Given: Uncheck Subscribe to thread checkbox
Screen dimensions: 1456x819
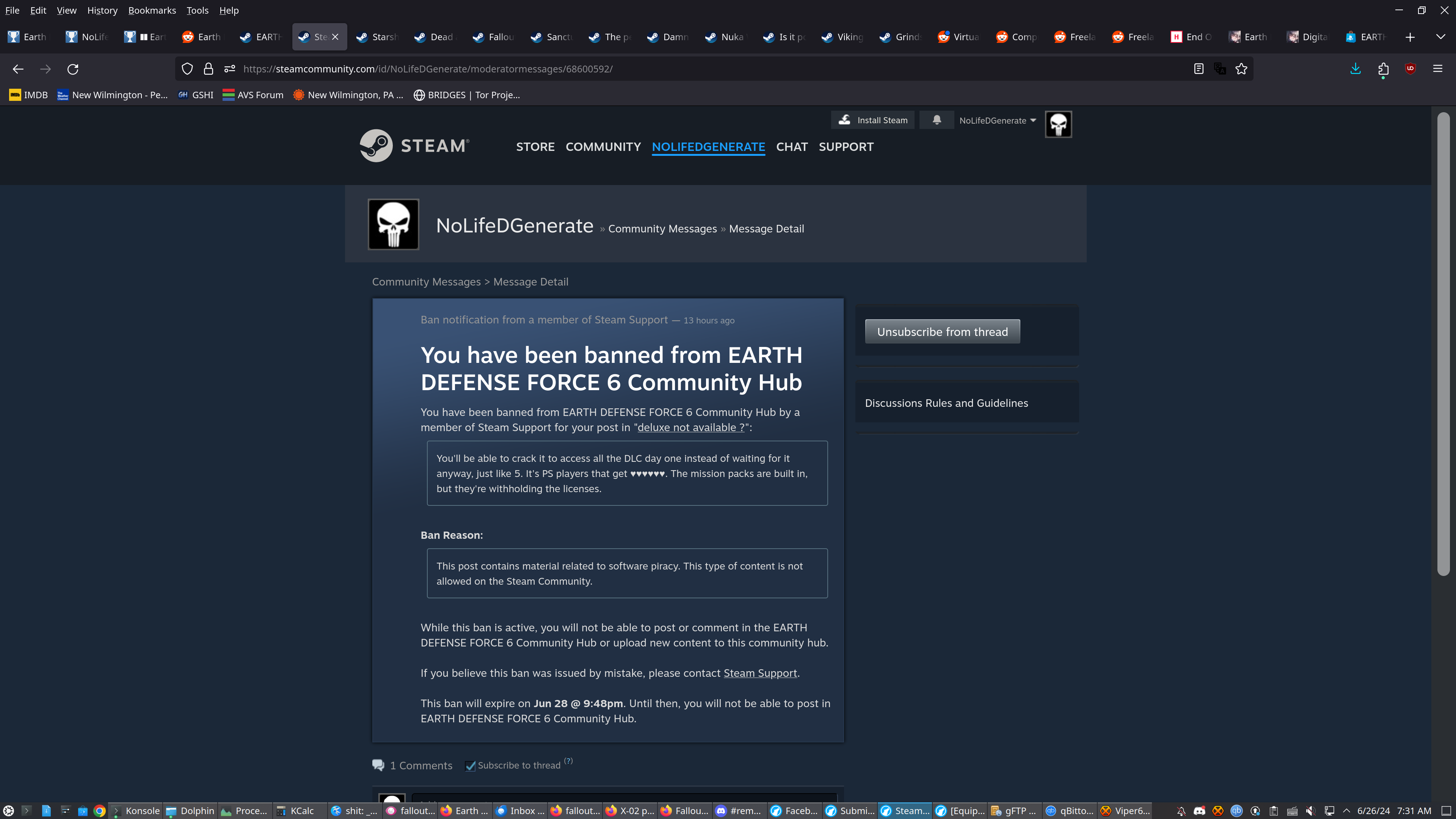Looking at the screenshot, I should tap(470, 766).
